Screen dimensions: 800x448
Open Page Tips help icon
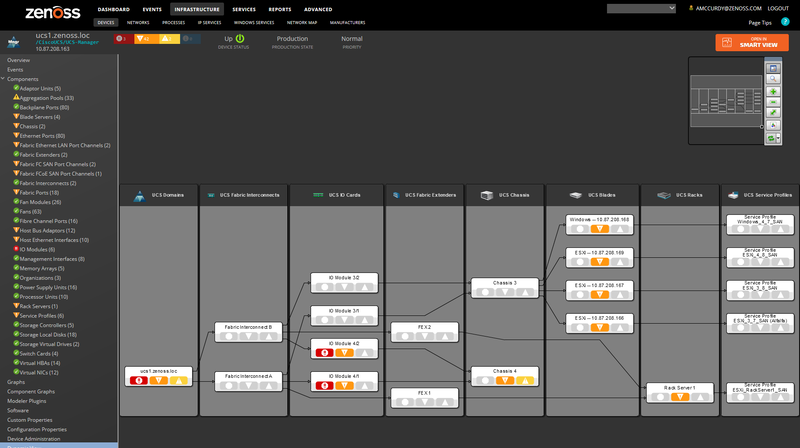point(785,22)
